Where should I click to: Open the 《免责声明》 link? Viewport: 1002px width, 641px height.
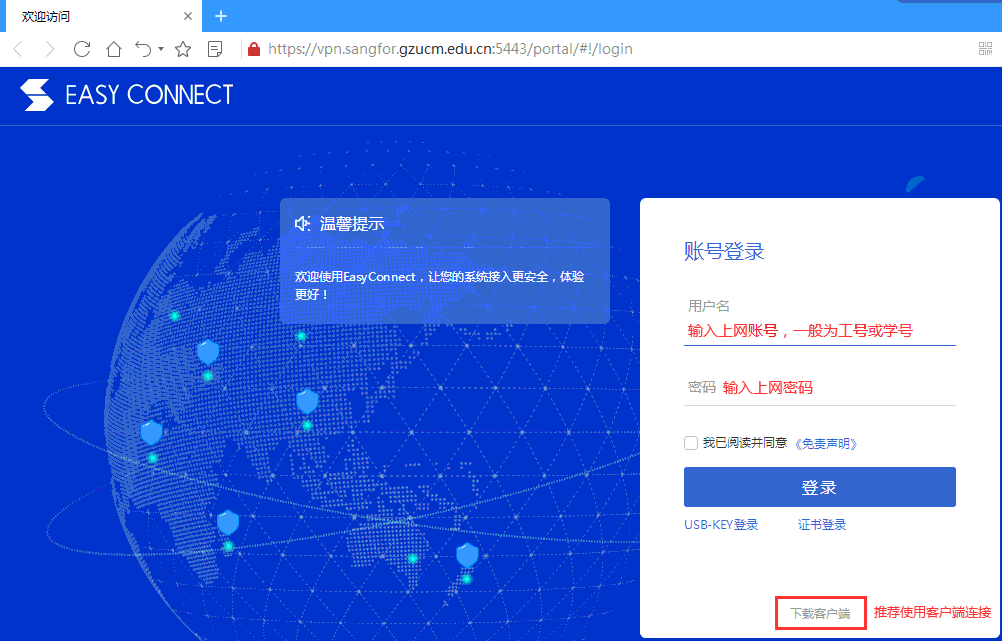coord(826,443)
